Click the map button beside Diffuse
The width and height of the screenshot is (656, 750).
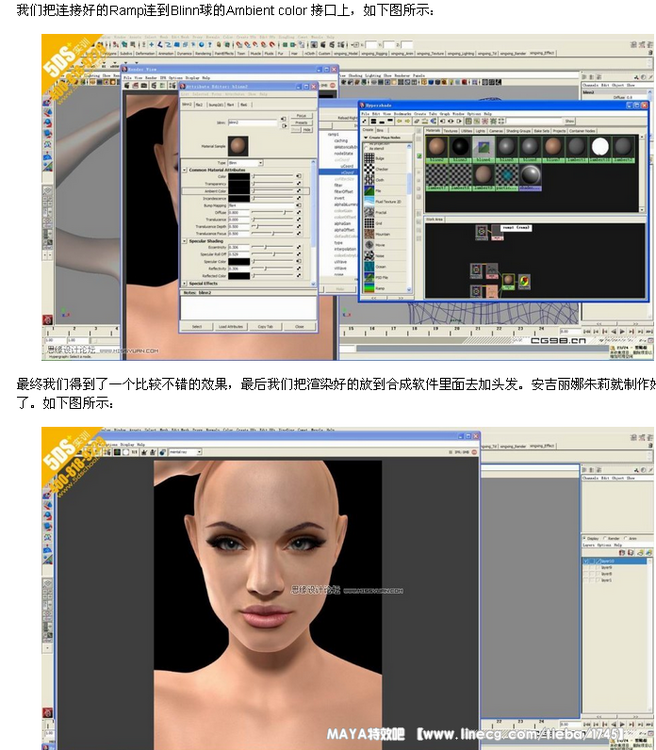click(299, 212)
